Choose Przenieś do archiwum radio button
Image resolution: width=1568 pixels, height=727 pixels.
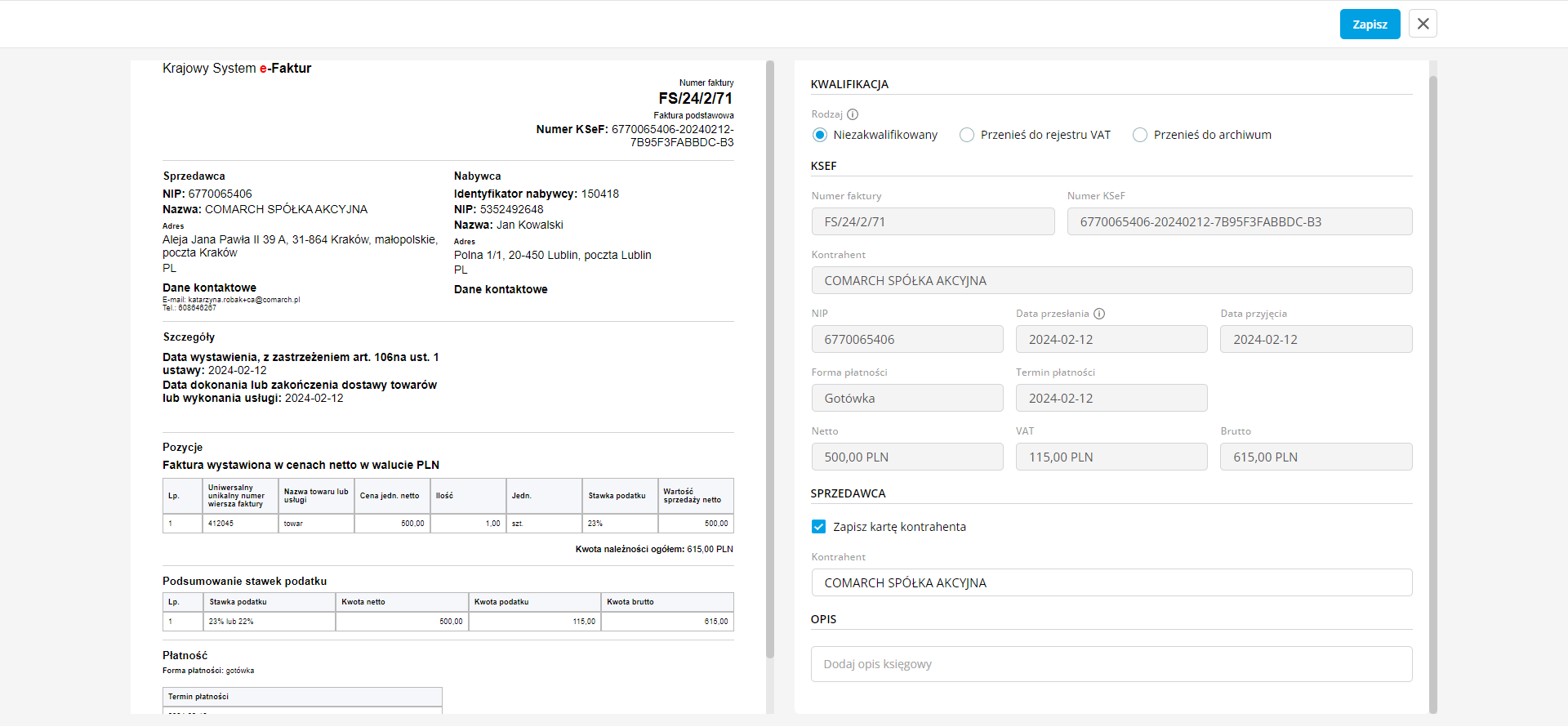(1140, 135)
